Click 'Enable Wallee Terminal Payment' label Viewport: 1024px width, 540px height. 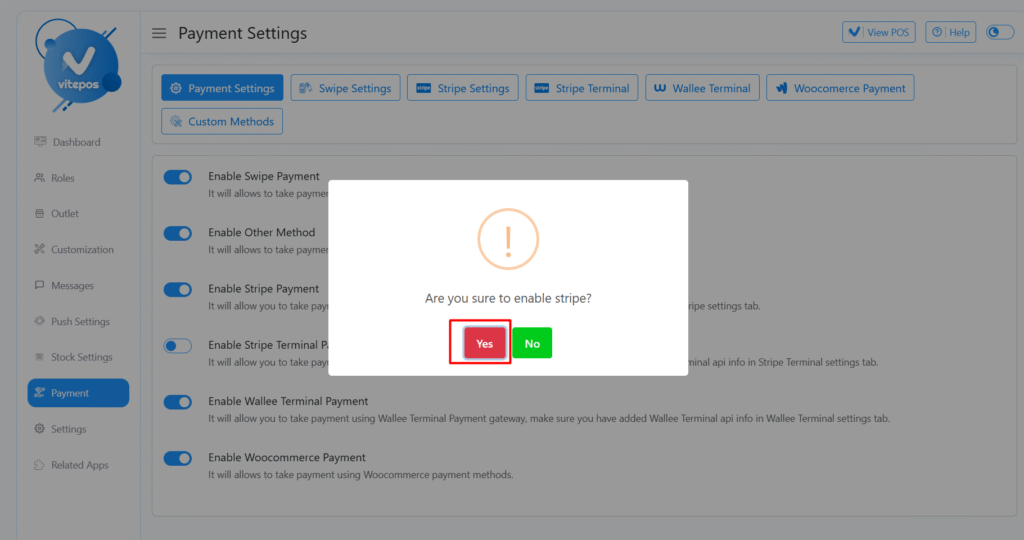pyautogui.click(x=288, y=402)
